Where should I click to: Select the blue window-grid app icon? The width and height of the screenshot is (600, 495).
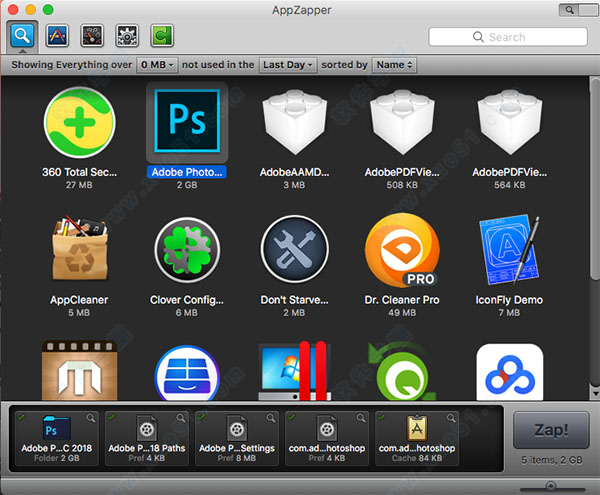[187, 373]
